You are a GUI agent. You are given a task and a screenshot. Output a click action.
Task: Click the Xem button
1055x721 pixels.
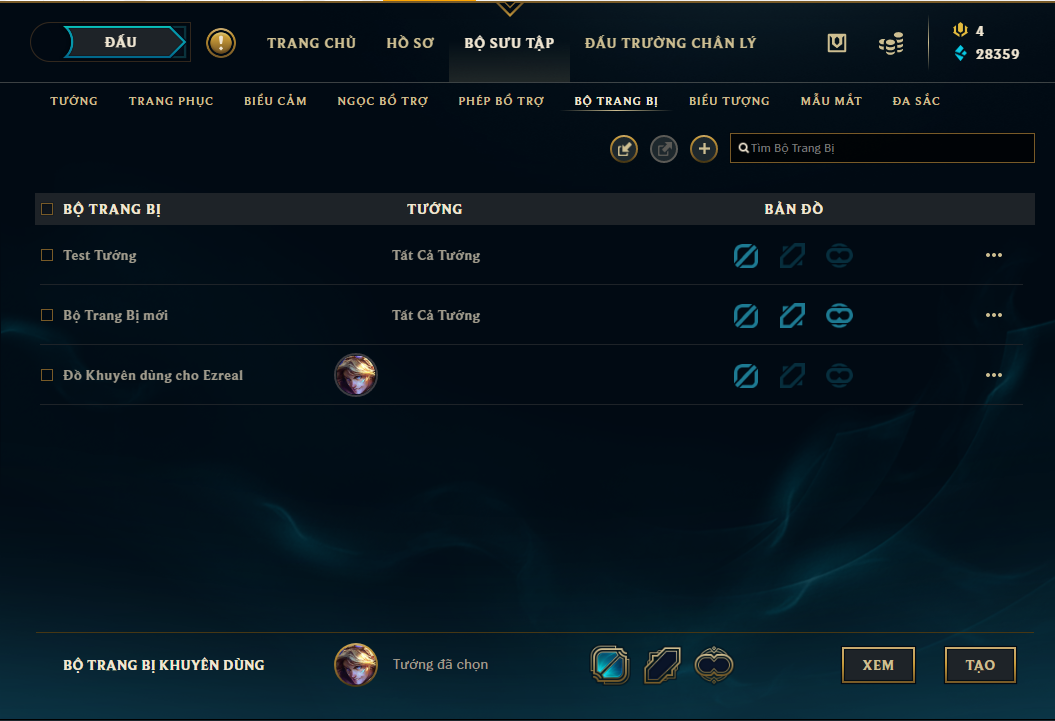(x=878, y=665)
